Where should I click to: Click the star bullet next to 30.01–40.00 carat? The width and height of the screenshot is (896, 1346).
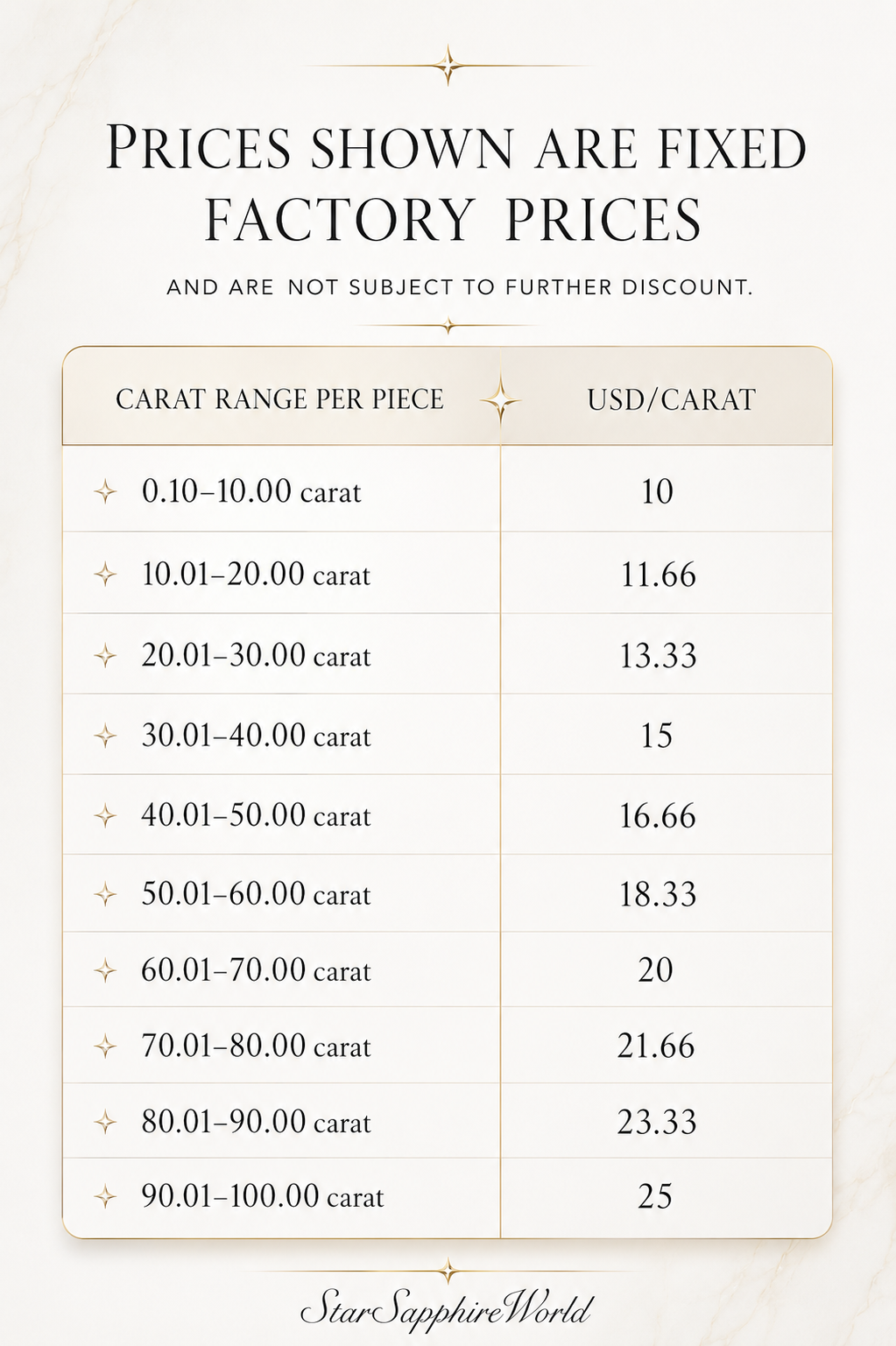click(105, 736)
